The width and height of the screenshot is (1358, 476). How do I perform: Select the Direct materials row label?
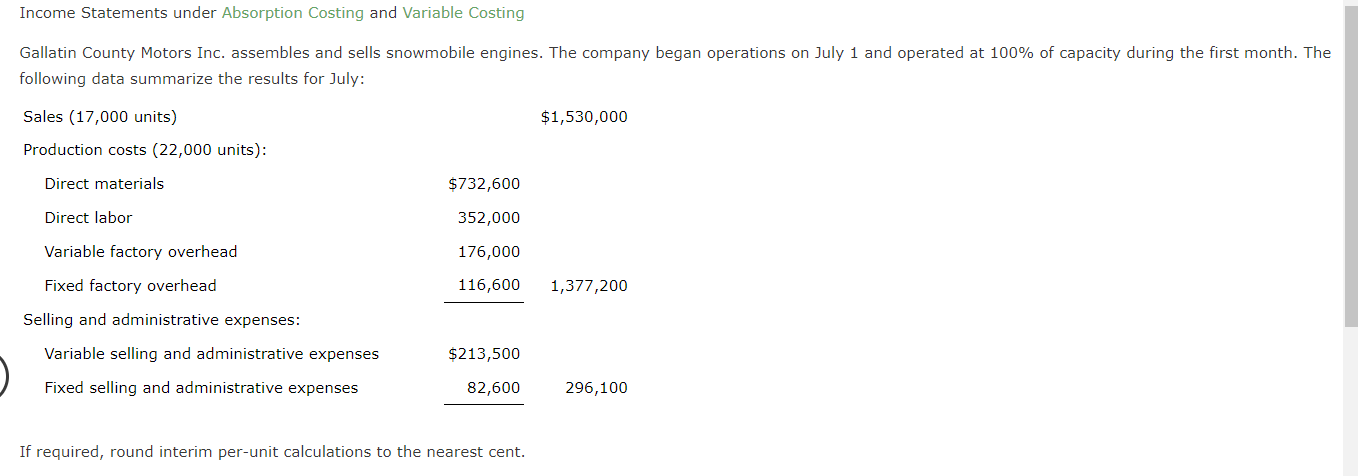104,184
